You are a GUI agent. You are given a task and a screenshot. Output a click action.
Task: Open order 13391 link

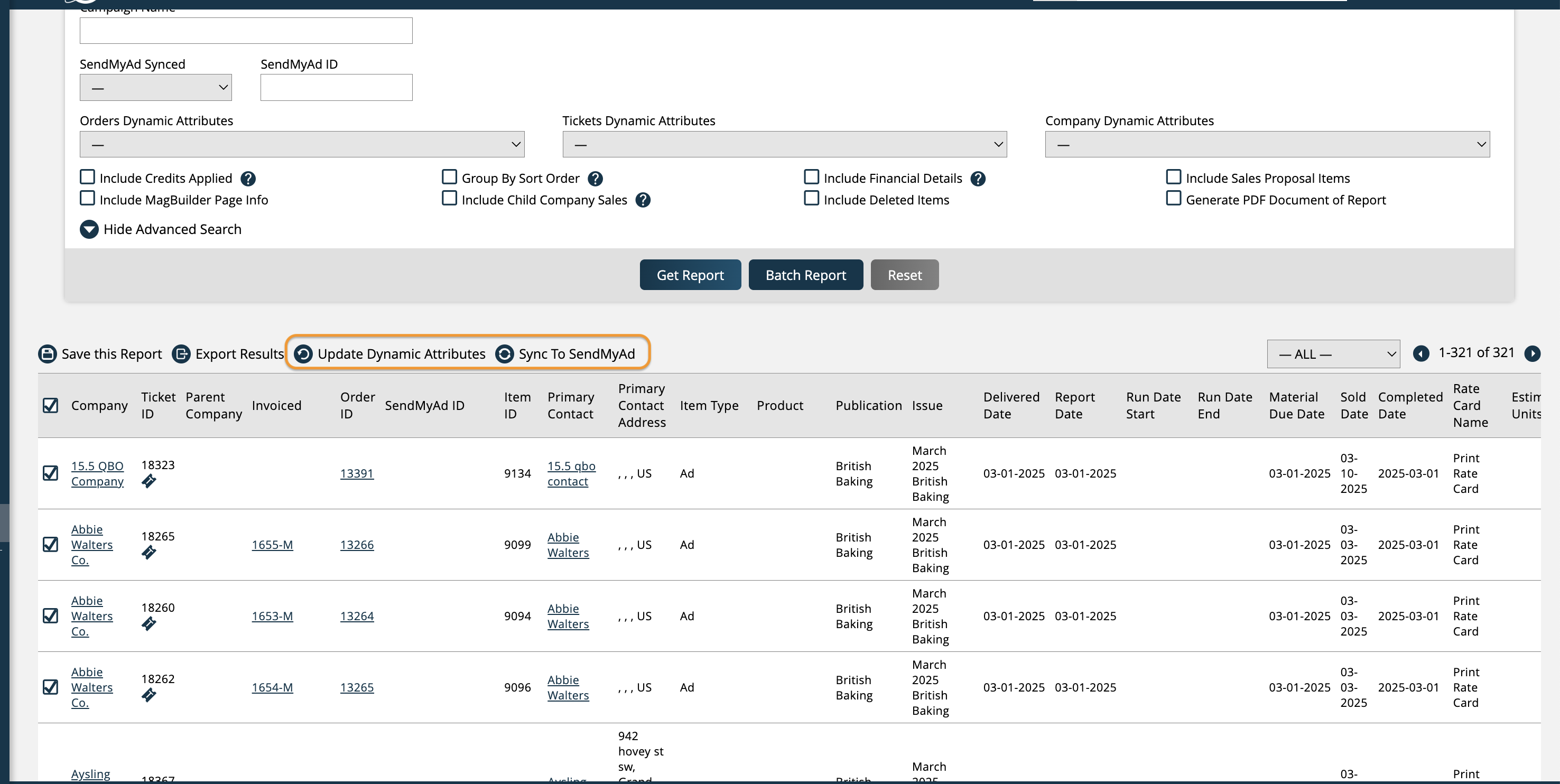(357, 474)
